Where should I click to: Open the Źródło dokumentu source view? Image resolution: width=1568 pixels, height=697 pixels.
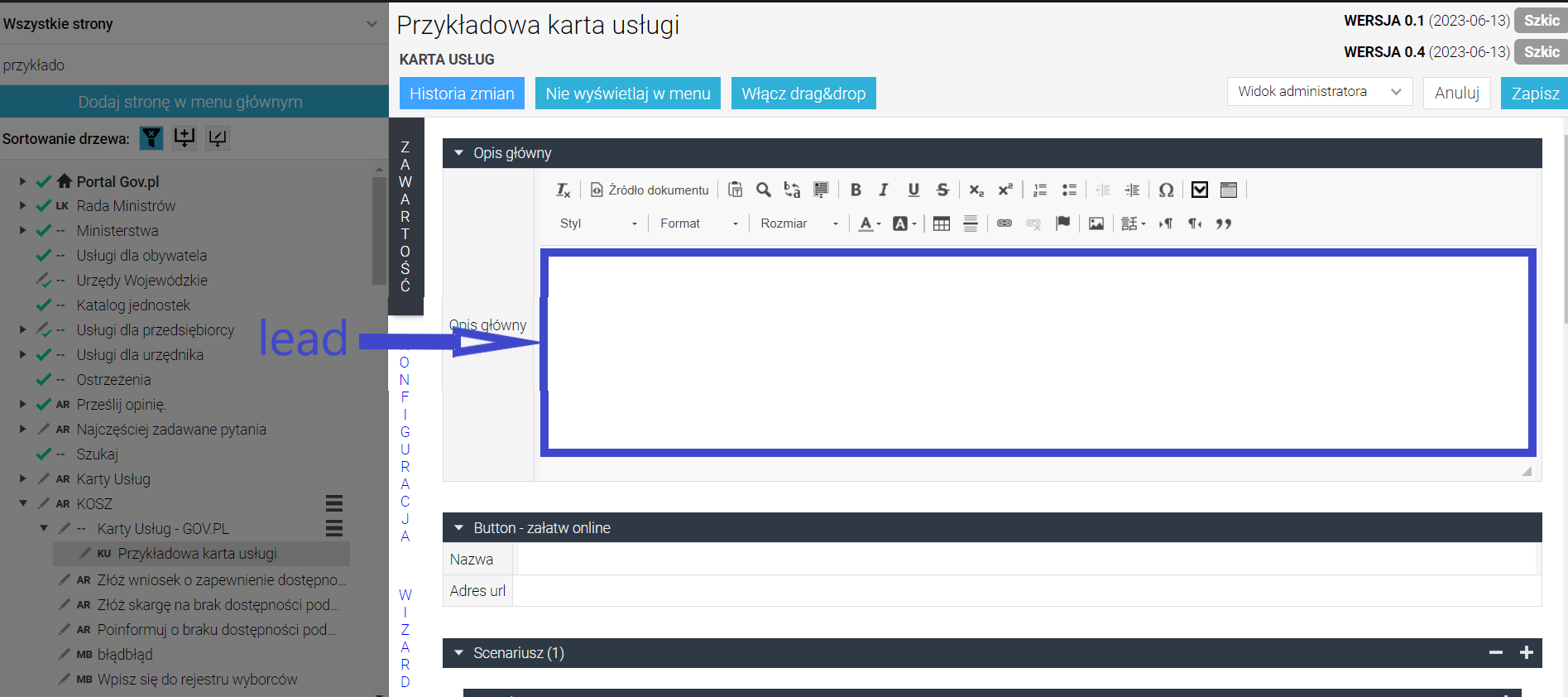(650, 190)
